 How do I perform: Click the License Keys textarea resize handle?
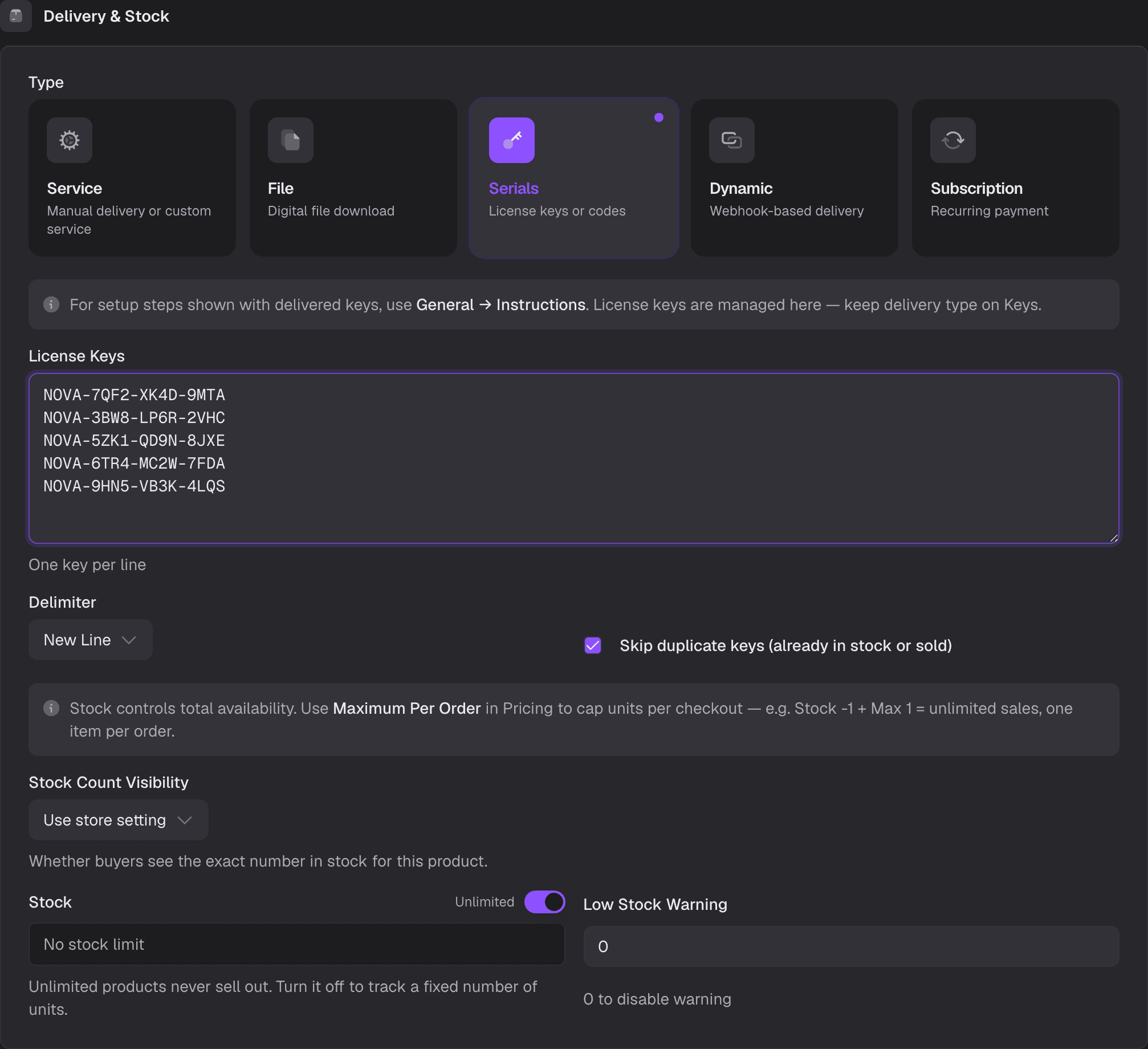pyautogui.click(x=1114, y=538)
